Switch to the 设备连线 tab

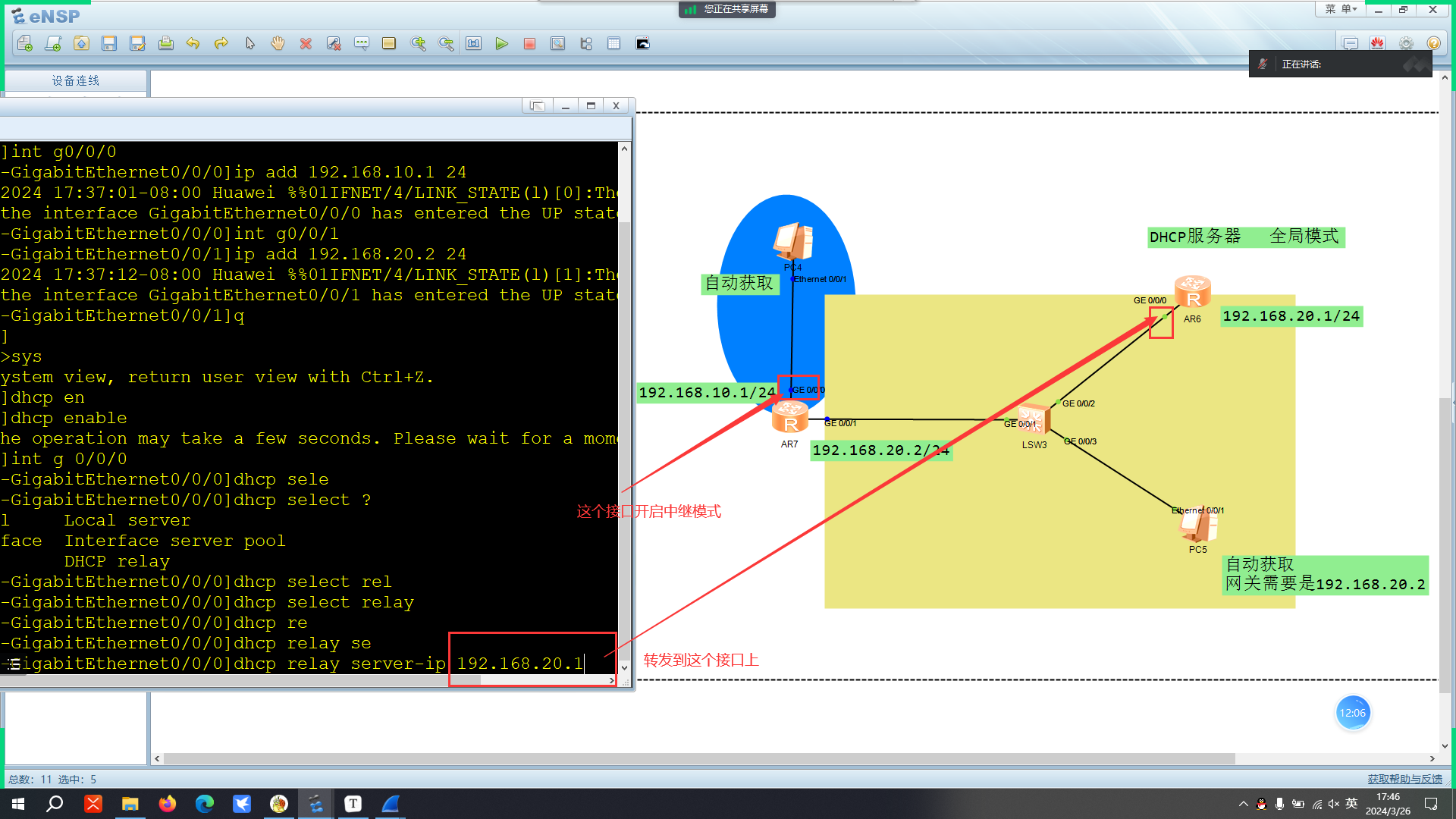(x=74, y=80)
